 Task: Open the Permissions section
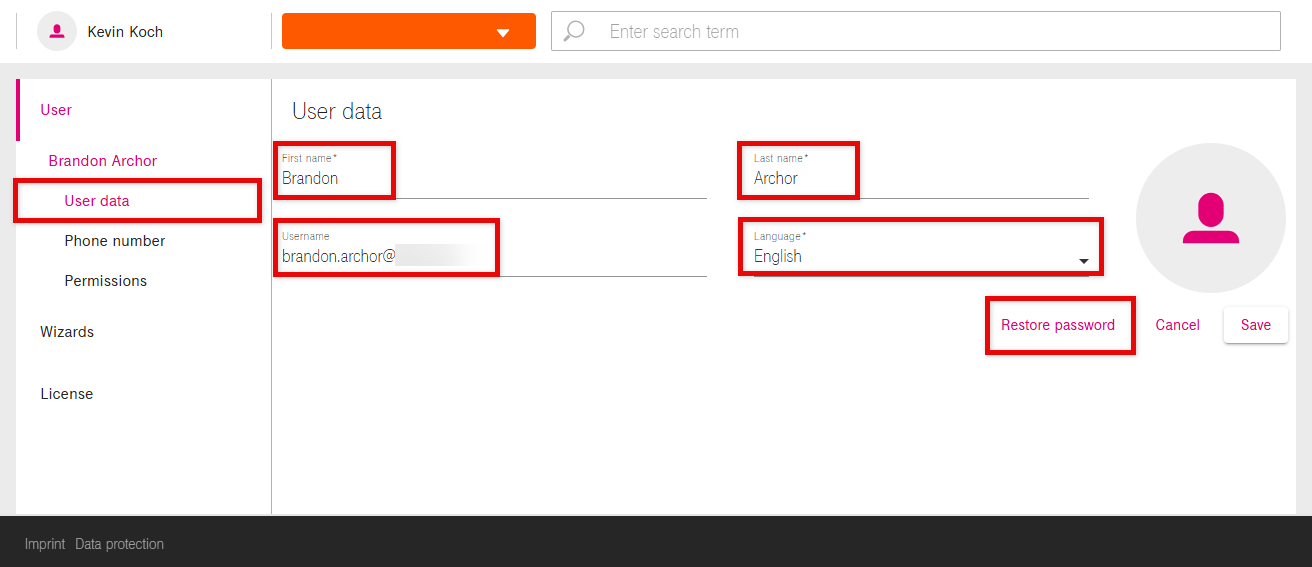[x=106, y=281]
